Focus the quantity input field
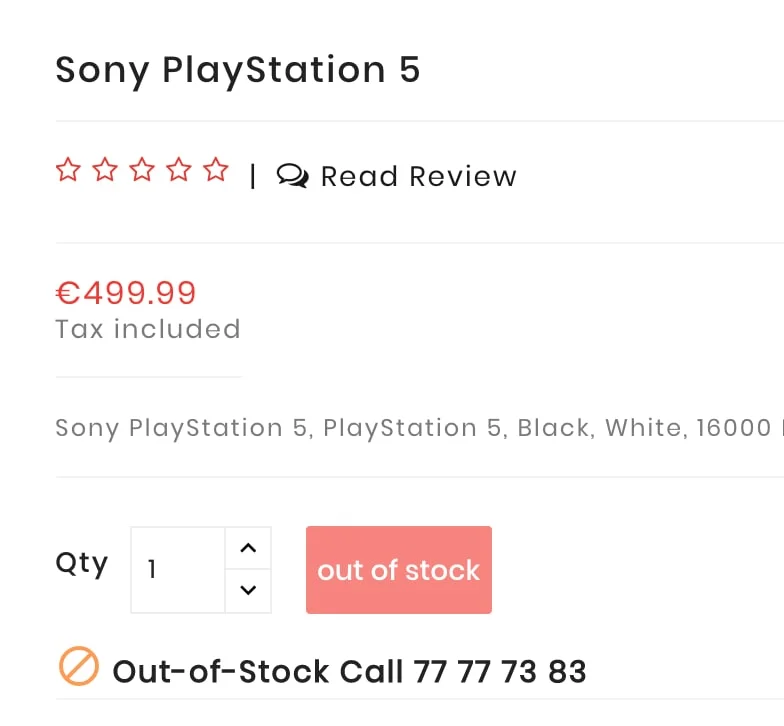 point(178,570)
